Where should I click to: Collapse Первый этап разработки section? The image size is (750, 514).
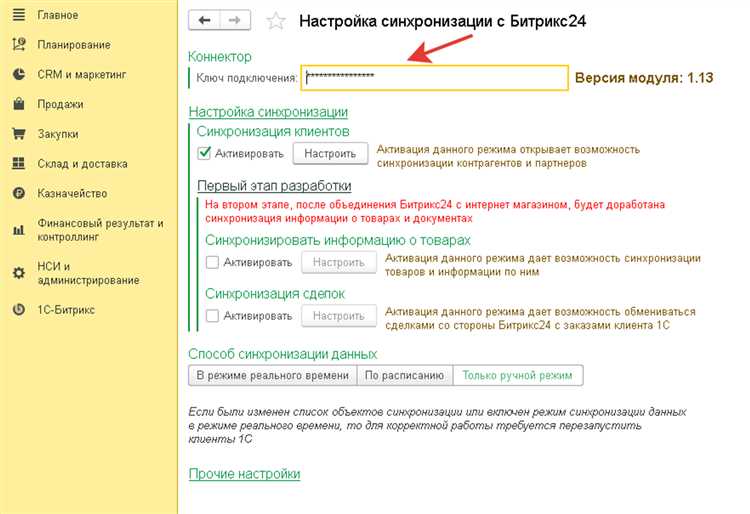click(x=275, y=186)
